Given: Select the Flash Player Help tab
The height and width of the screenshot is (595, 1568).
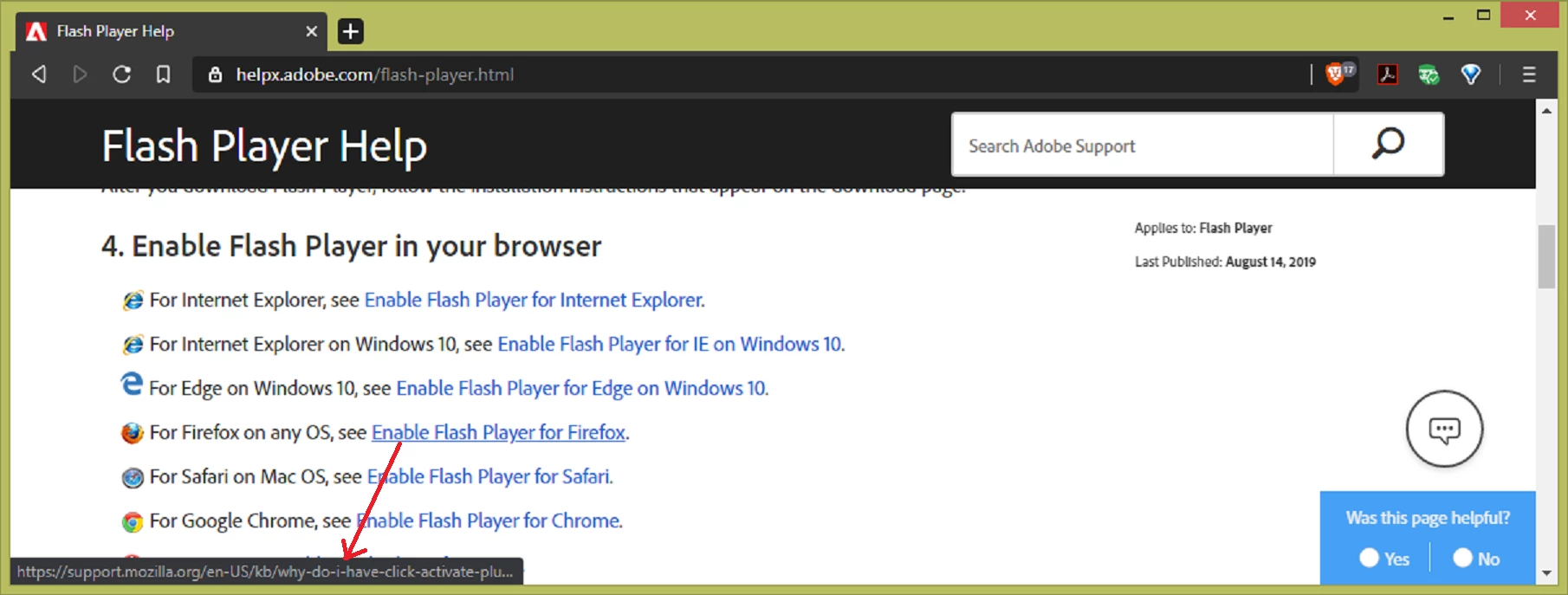Looking at the screenshot, I should point(172,31).
